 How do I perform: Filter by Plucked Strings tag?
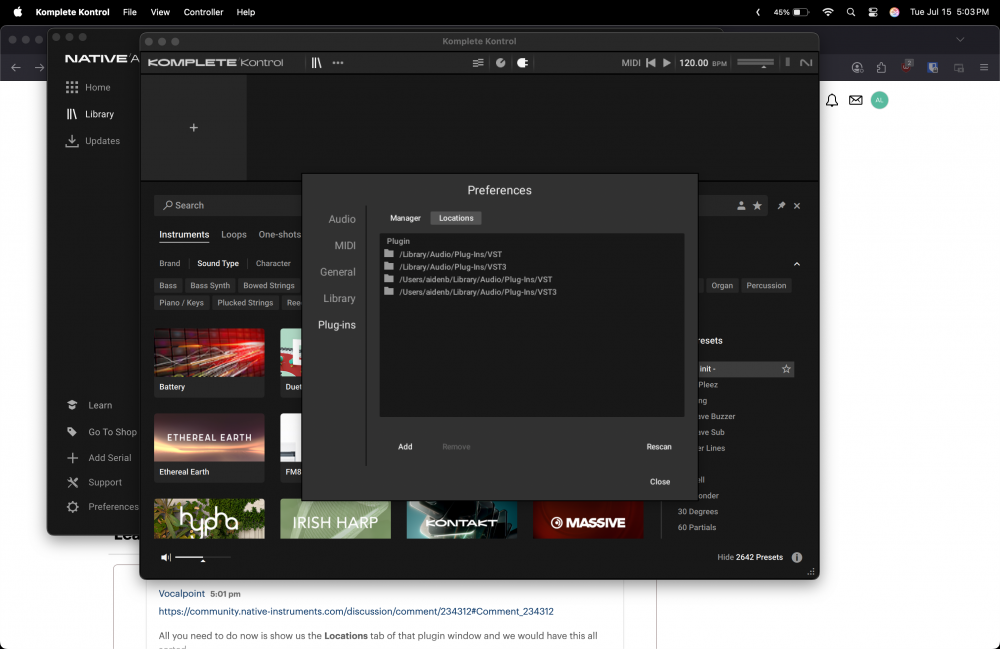pyautogui.click(x=245, y=303)
